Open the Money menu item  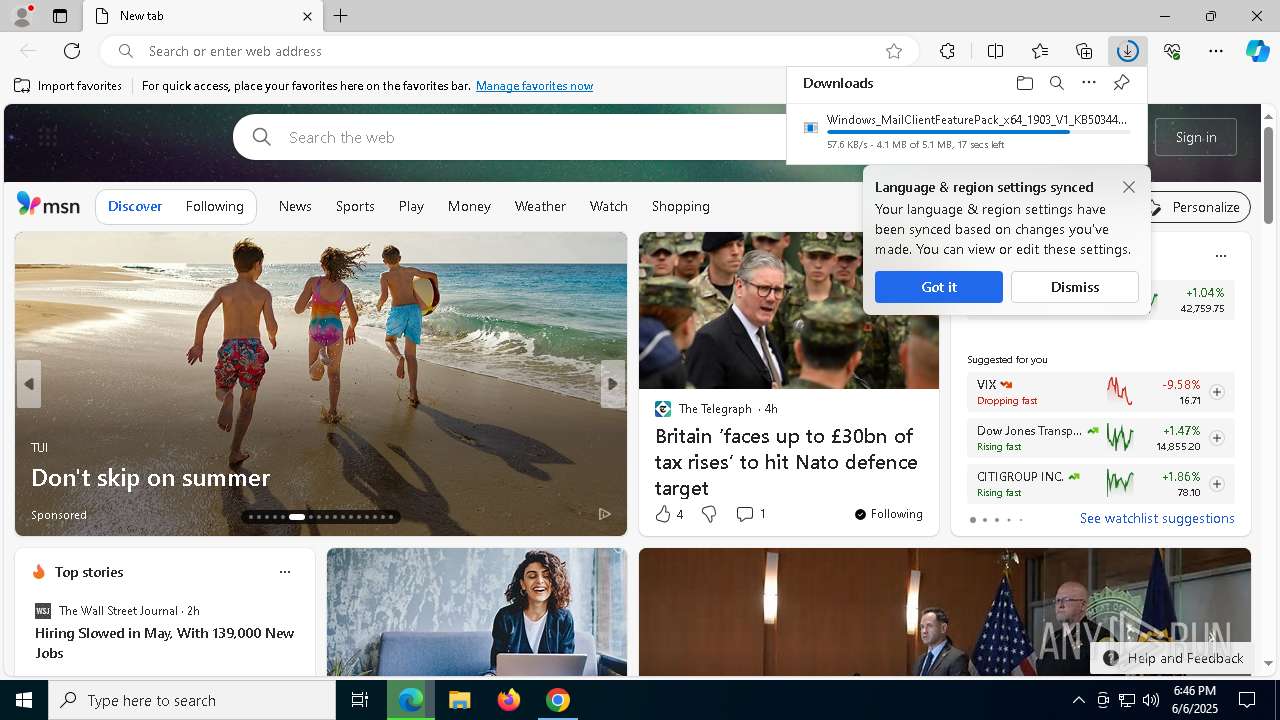(x=469, y=206)
